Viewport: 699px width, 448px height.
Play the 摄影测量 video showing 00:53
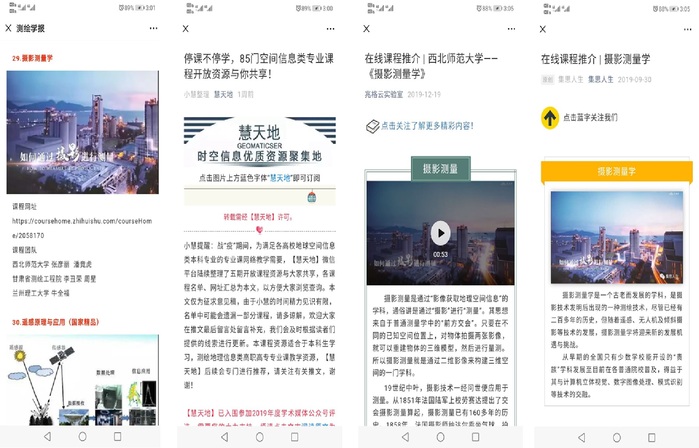(440, 229)
